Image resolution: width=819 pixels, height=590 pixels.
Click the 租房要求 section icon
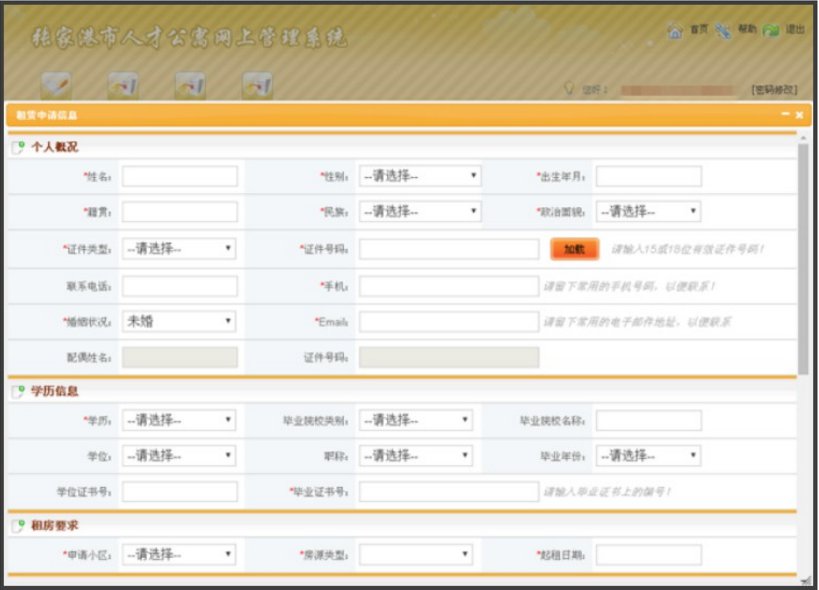pyautogui.click(x=18, y=526)
